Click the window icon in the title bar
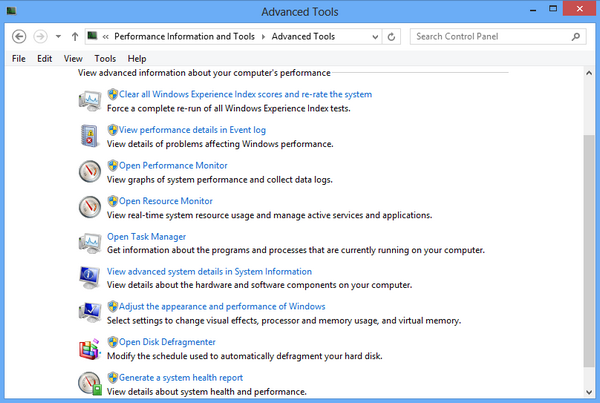This screenshot has width=600, height=403. pyautogui.click(x=11, y=11)
